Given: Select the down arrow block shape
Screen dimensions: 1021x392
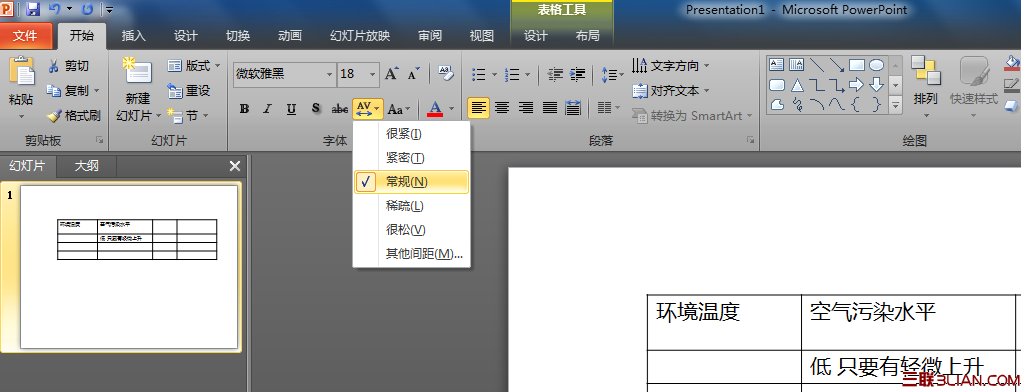Looking at the screenshot, I should tap(876, 85).
